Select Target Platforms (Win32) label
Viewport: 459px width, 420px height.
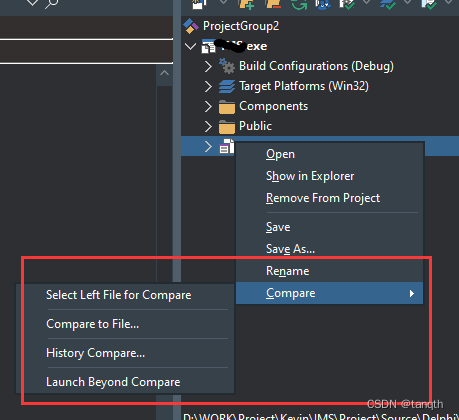[304, 86]
